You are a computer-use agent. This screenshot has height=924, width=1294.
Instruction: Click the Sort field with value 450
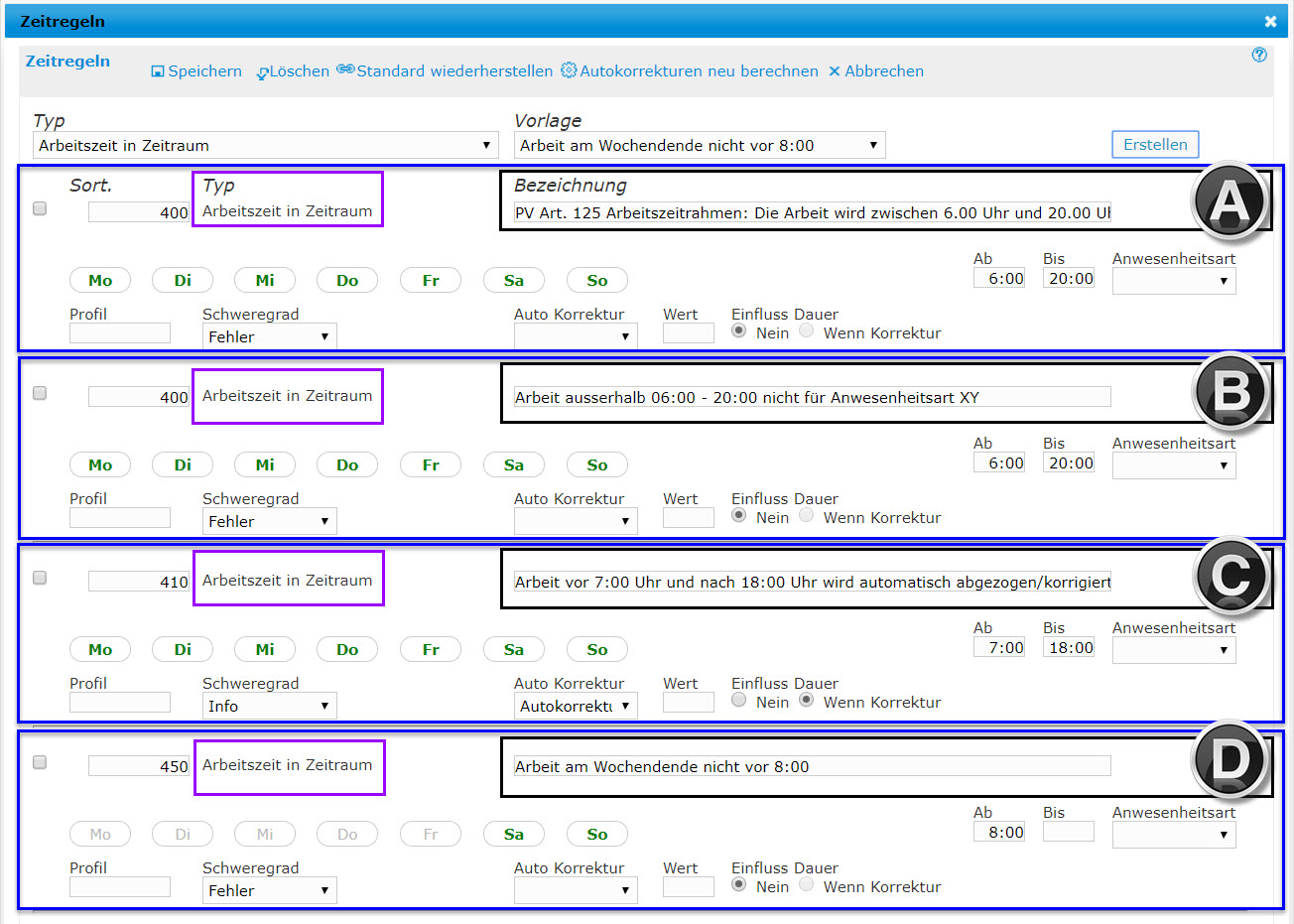pos(139,766)
